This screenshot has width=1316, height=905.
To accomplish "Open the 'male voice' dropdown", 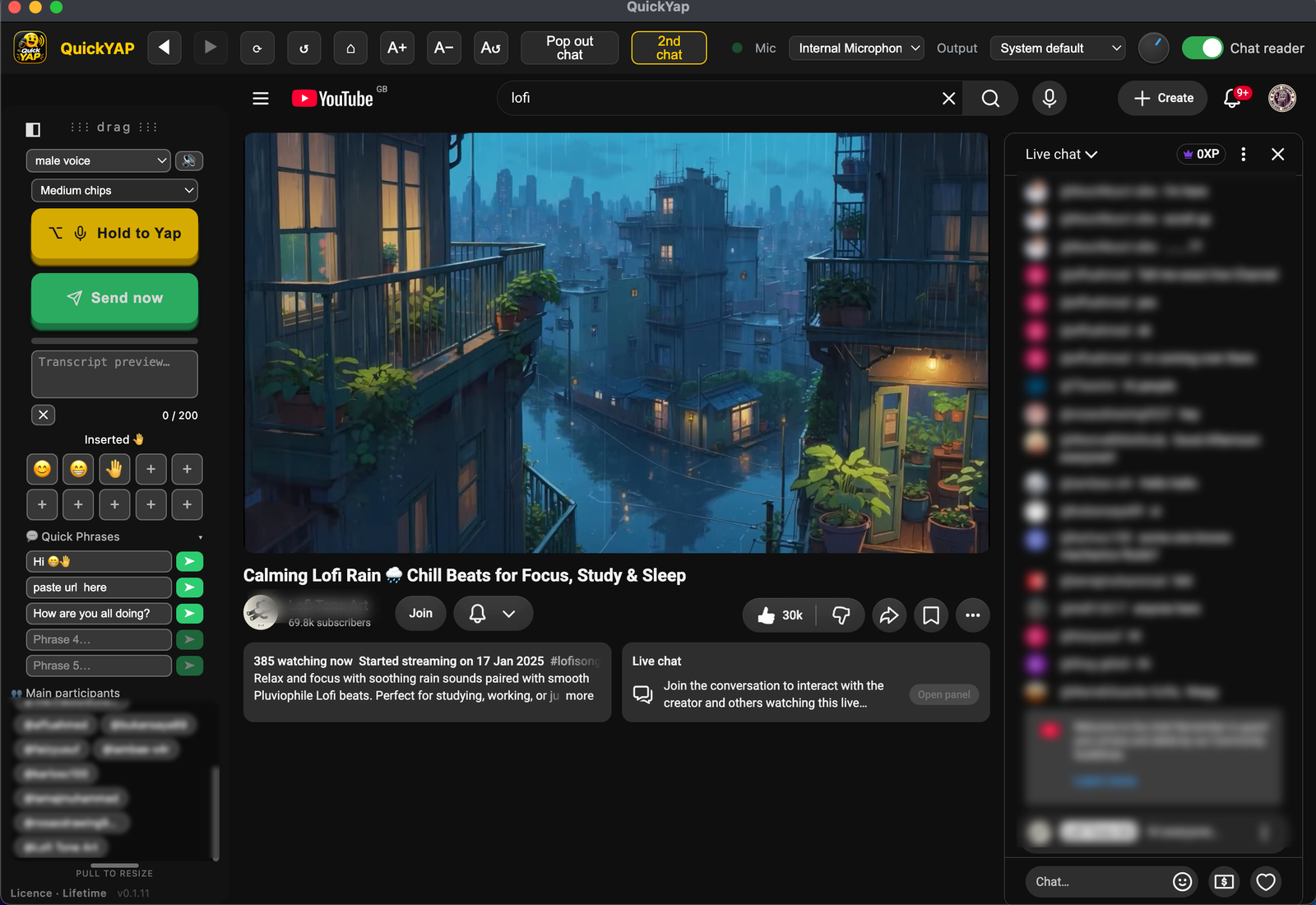I will (98, 160).
